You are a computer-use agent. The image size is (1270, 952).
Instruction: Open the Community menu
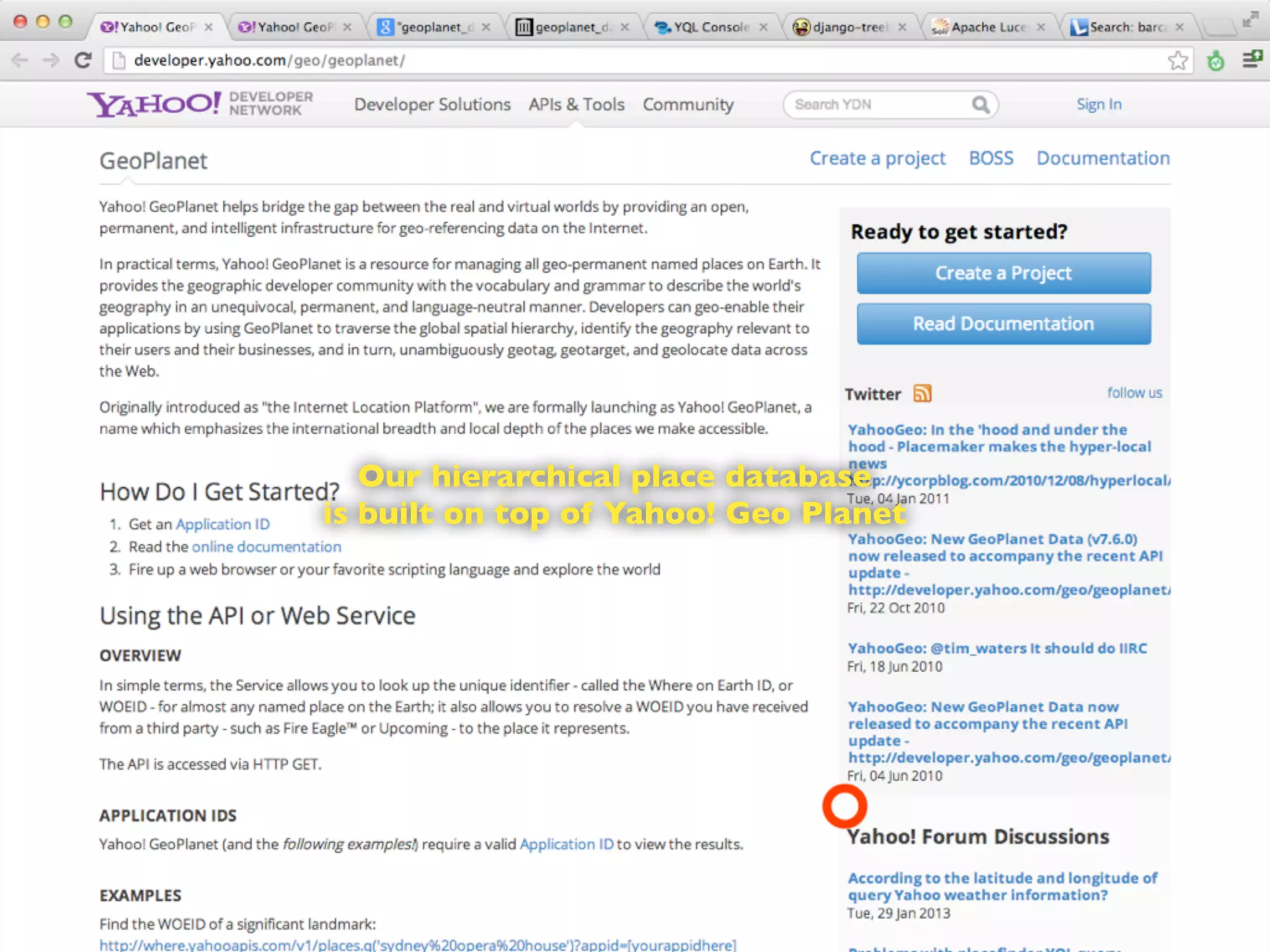tap(688, 105)
